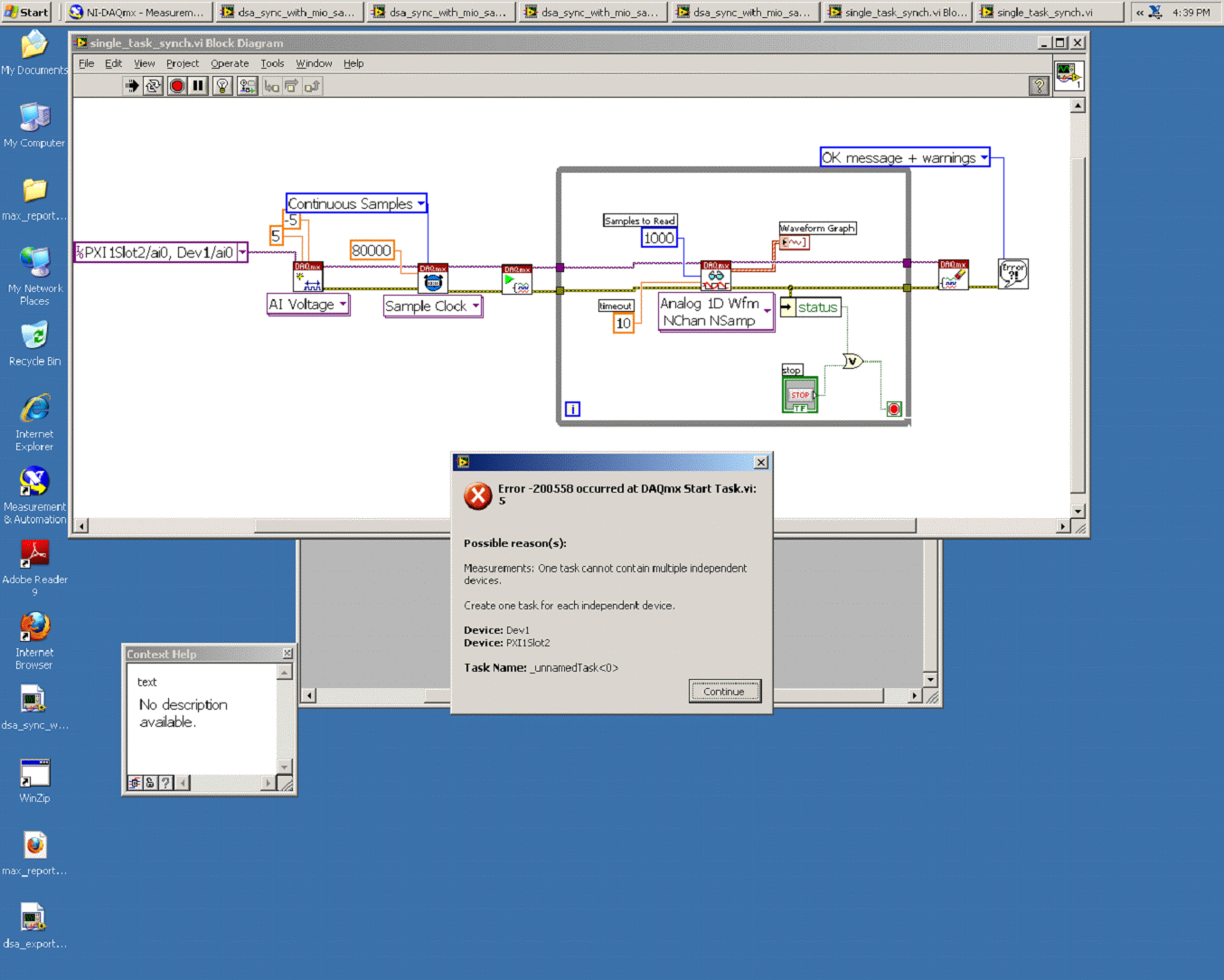1224x980 pixels.
Task: Click the loop conditional stop terminal
Action: [894, 410]
